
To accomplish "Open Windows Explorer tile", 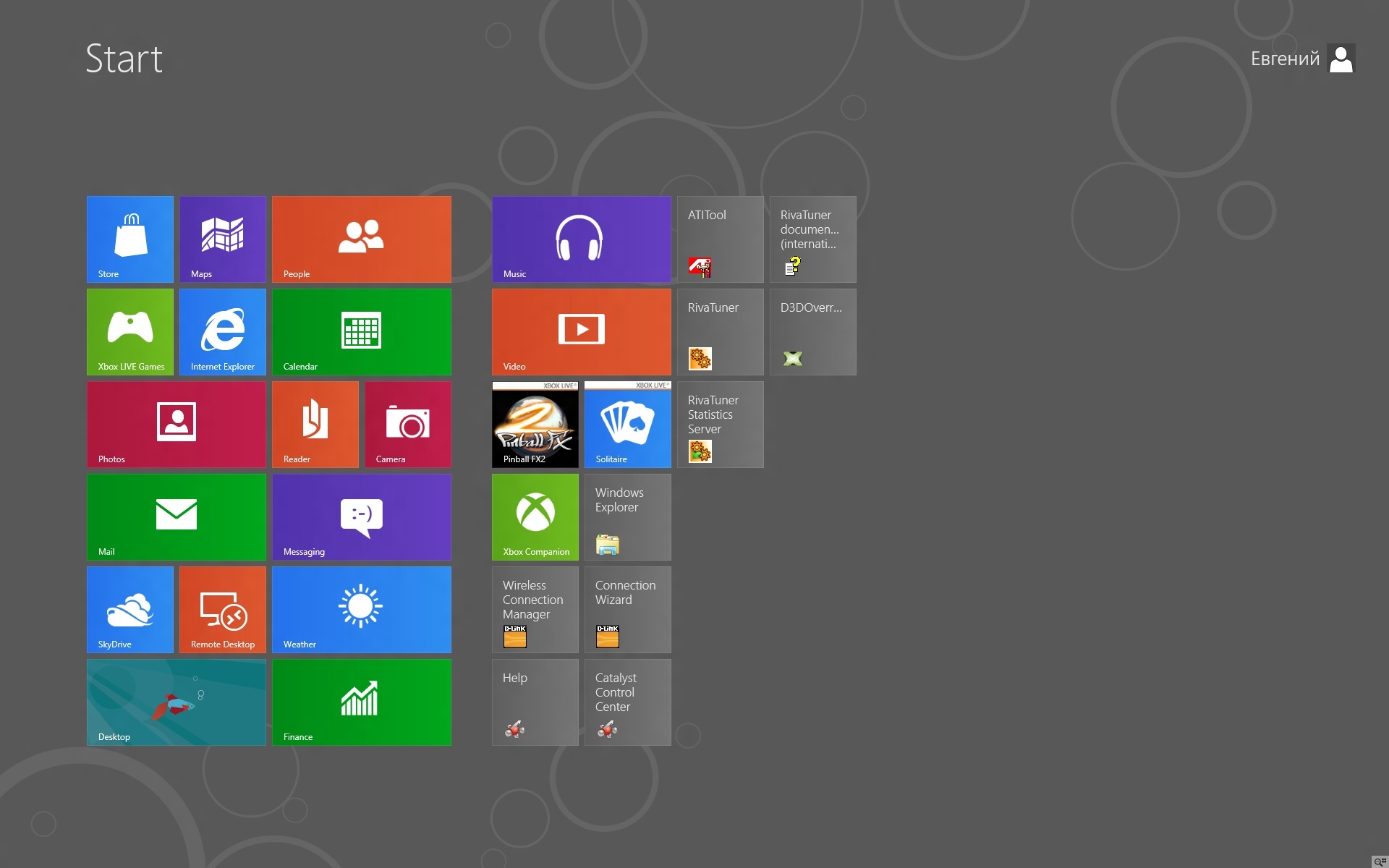I will pos(628,517).
